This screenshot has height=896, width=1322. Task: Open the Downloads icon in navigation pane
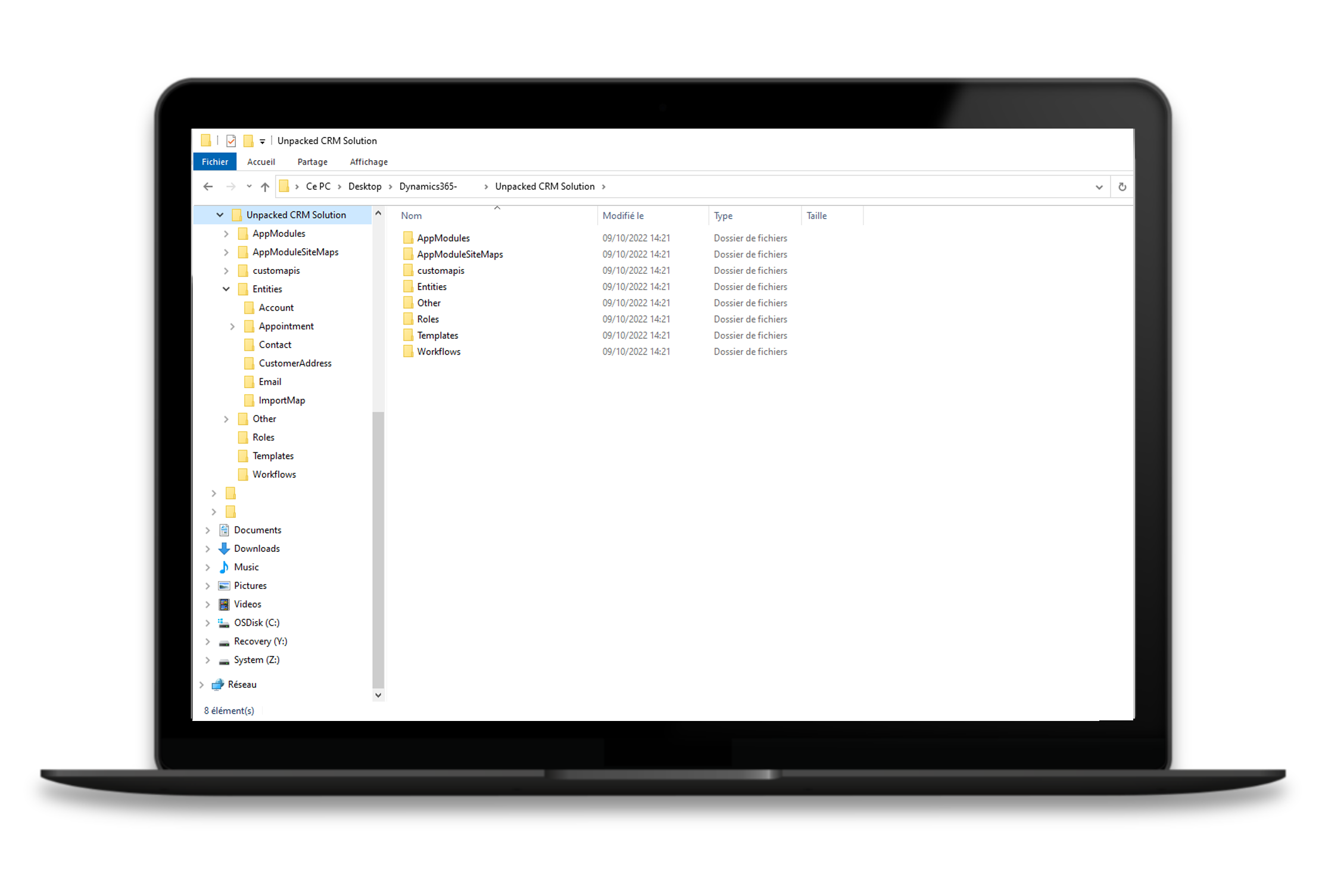point(225,548)
